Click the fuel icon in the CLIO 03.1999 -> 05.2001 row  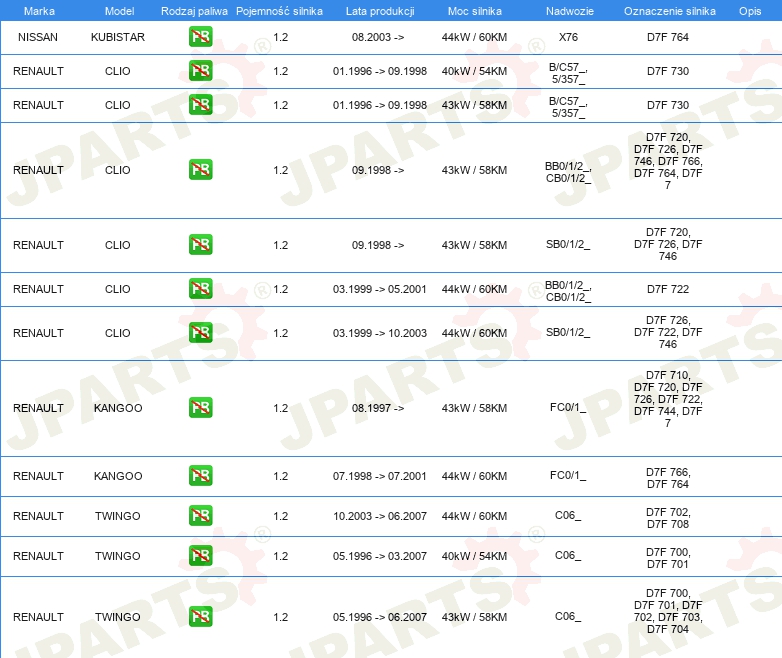[x=200, y=288]
